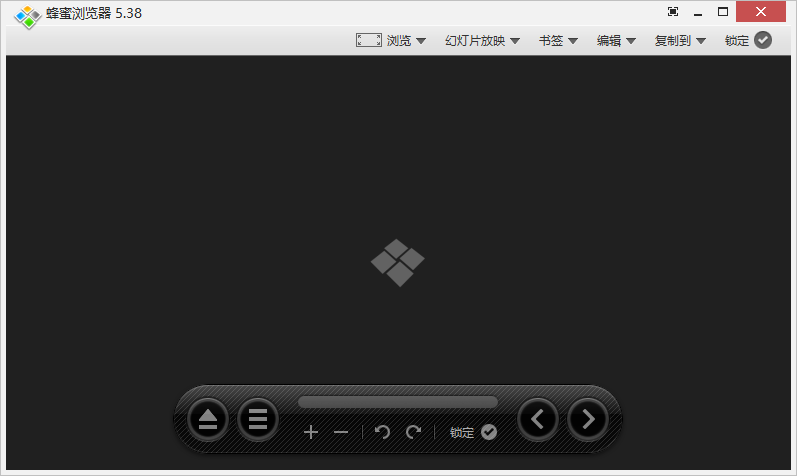Image resolution: width=797 pixels, height=476 pixels.
Task: Rotate the image counterclockwise
Action: (x=382, y=432)
